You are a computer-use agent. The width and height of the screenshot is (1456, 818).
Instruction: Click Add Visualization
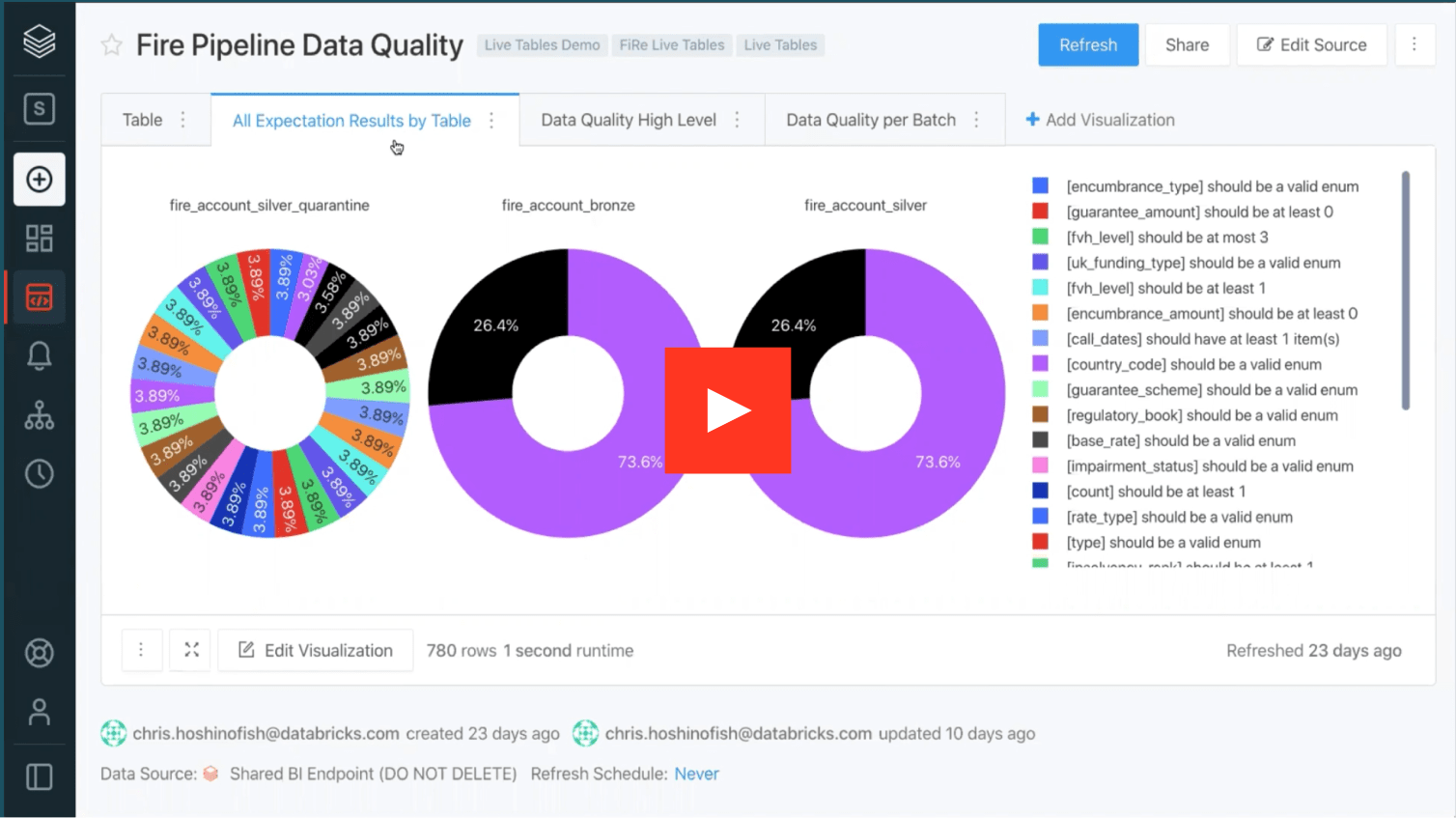click(1100, 120)
